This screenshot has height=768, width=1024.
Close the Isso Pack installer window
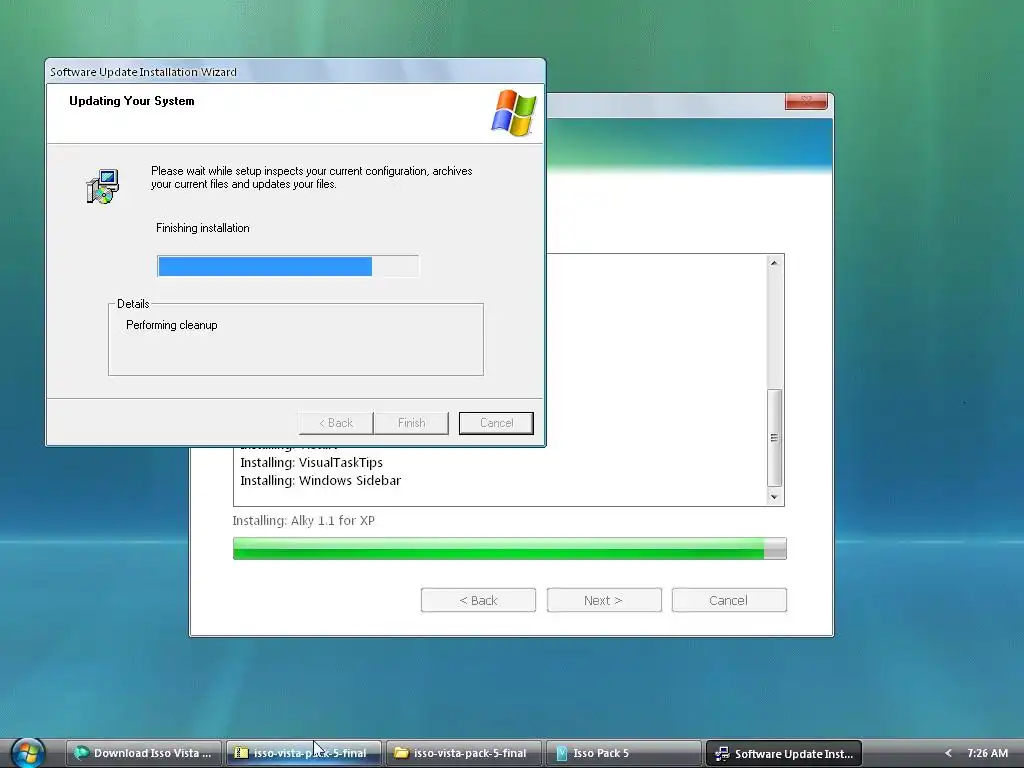806,101
